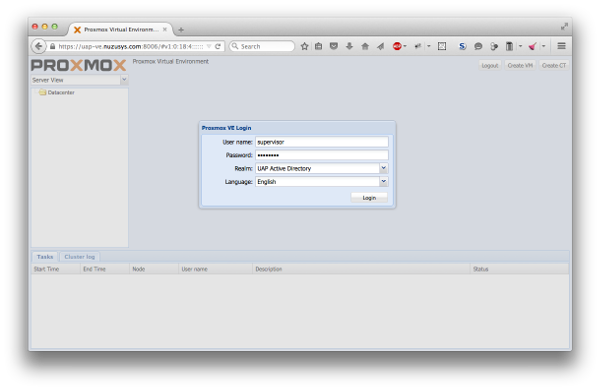Click the pin extension icon
The image size is (600, 390).
click(418, 46)
